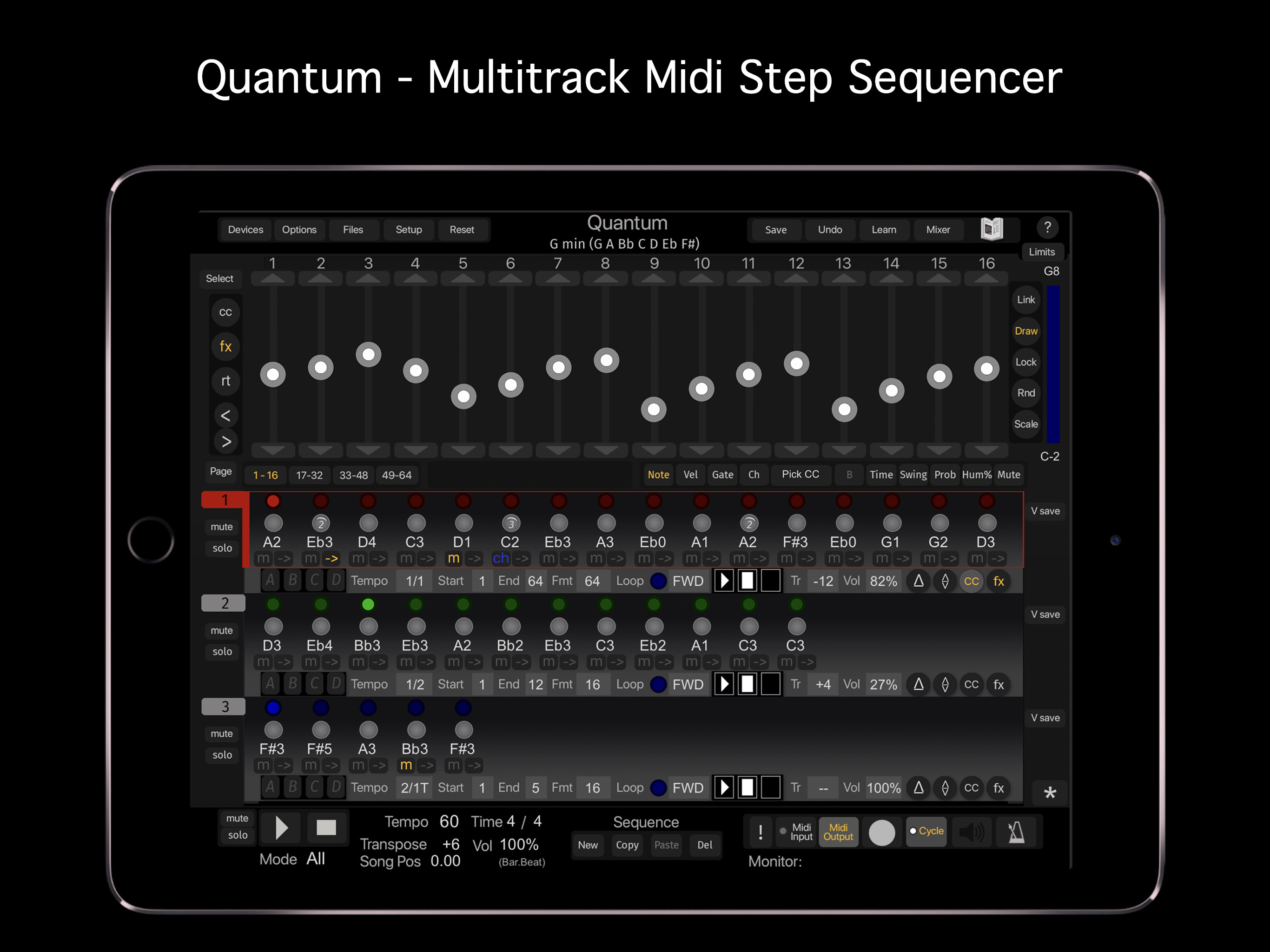Nudge step 1 value up with arrow

click(x=273, y=279)
